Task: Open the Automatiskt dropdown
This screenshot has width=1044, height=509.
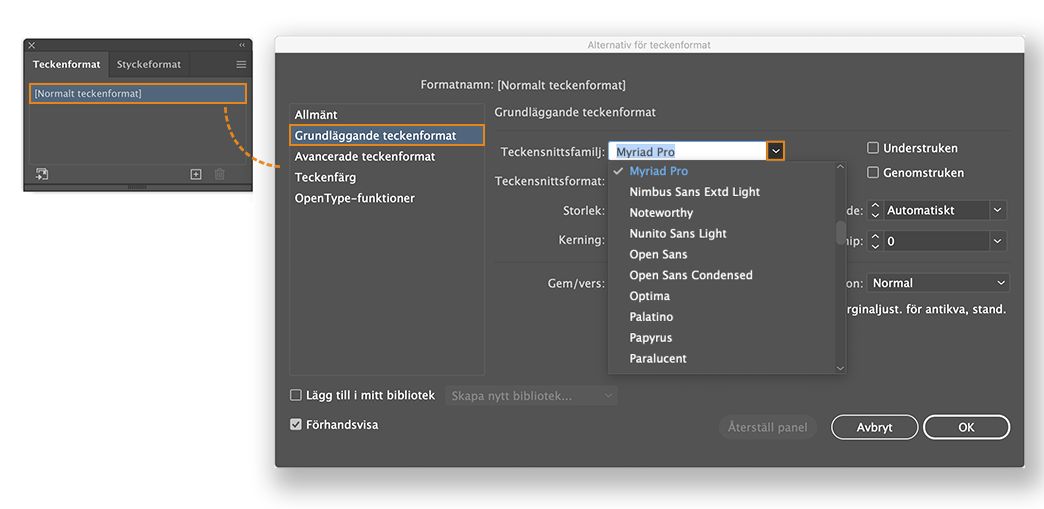Action: tap(997, 210)
